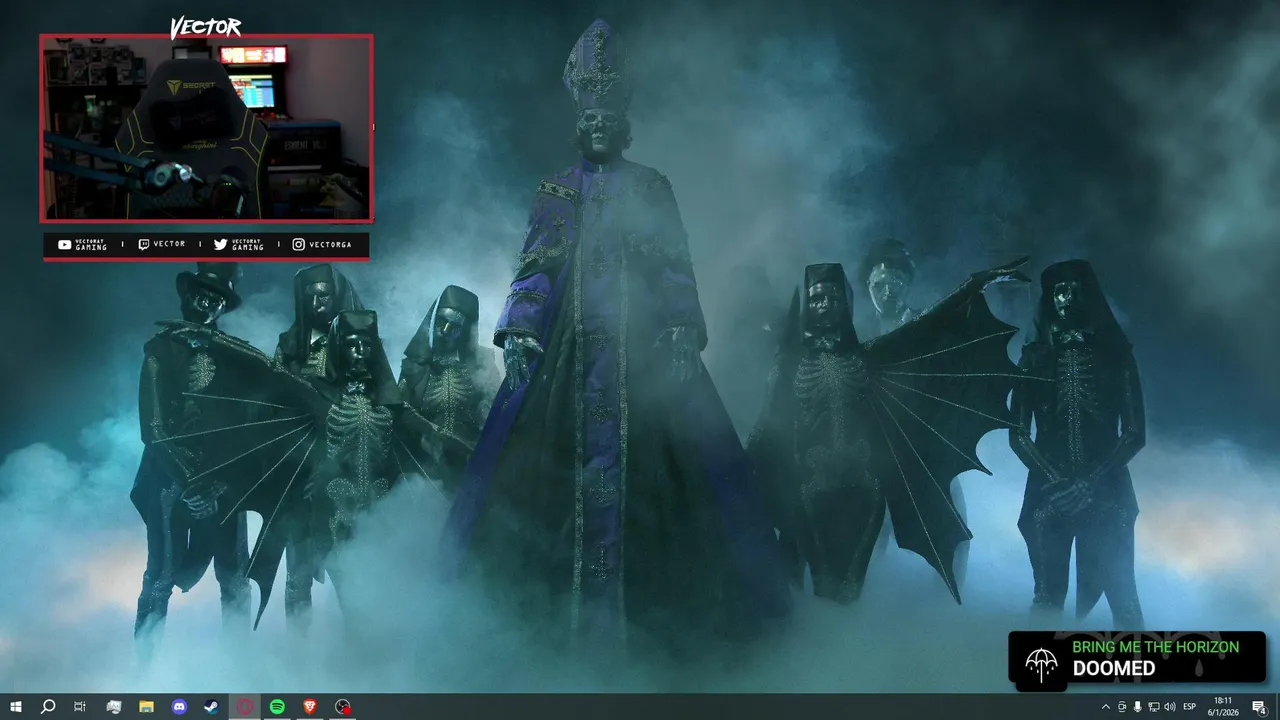Click the umbrella album art in now-playing widget
The image size is (1280, 720).
[x=1041, y=664]
